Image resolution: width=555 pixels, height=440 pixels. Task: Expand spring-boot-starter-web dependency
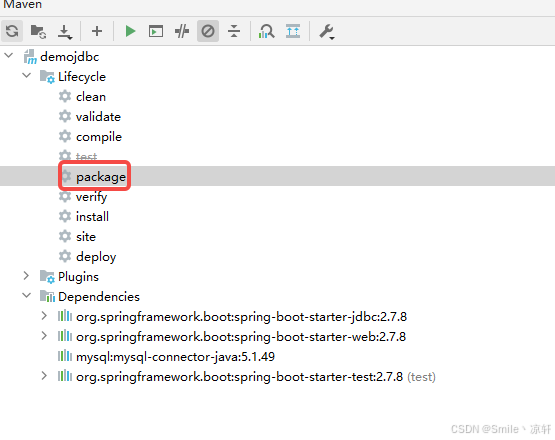coord(44,336)
